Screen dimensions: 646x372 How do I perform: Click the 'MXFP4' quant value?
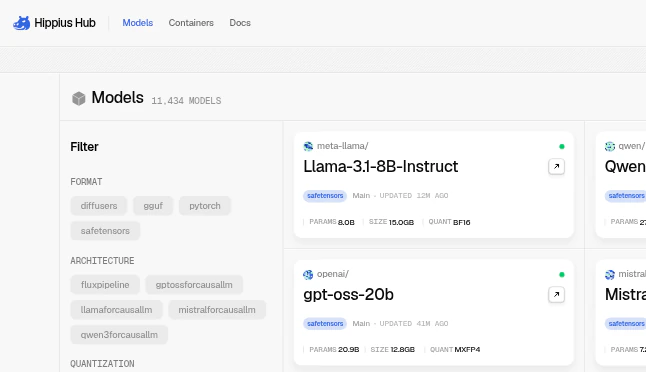468,350
